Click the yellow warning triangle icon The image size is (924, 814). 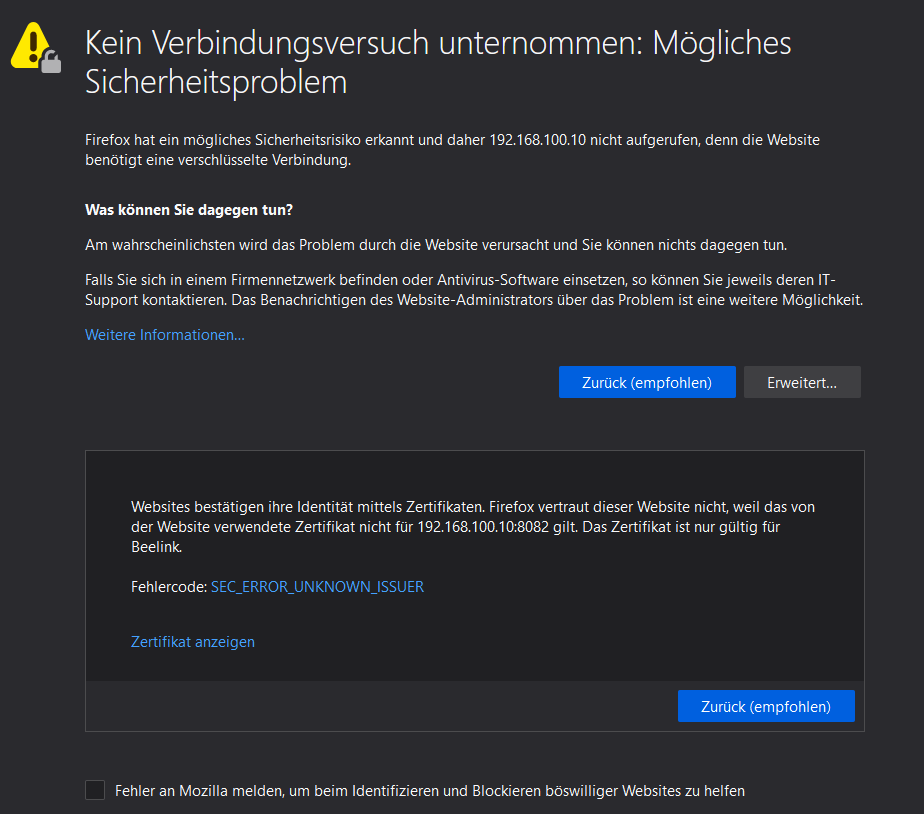(x=32, y=43)
